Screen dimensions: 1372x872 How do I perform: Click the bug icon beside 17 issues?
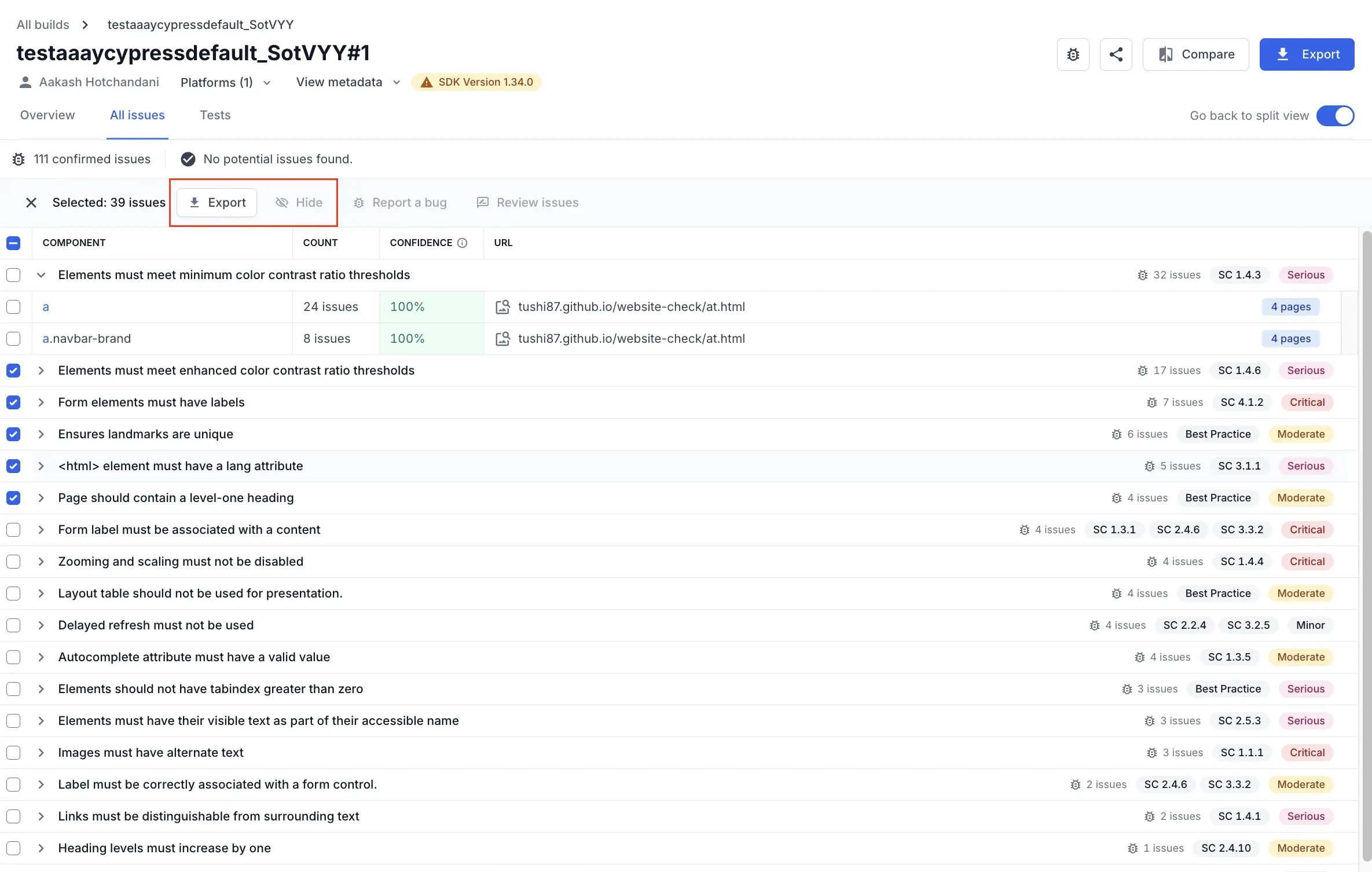pos(1142,371)
